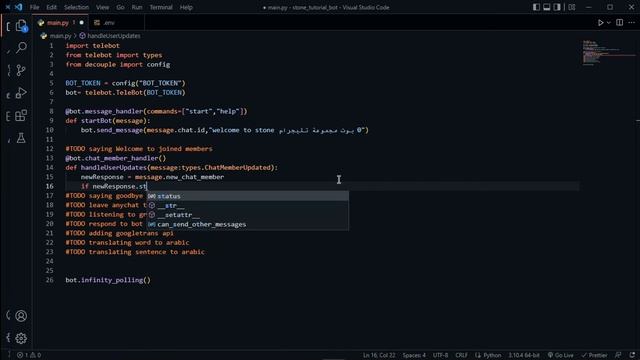Click the '@bot.chat_member_handler()' decorator line

(116, 158)
